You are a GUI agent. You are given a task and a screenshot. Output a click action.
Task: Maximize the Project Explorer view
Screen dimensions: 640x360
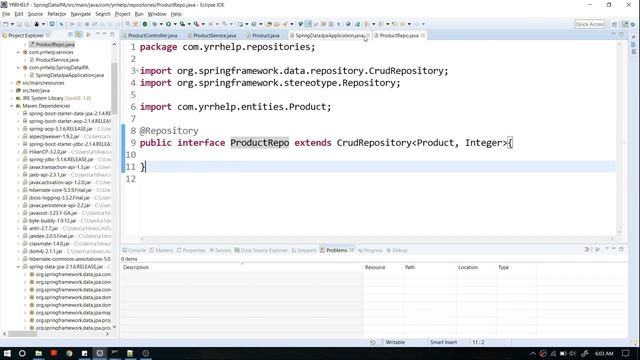[x=112, y=35]
